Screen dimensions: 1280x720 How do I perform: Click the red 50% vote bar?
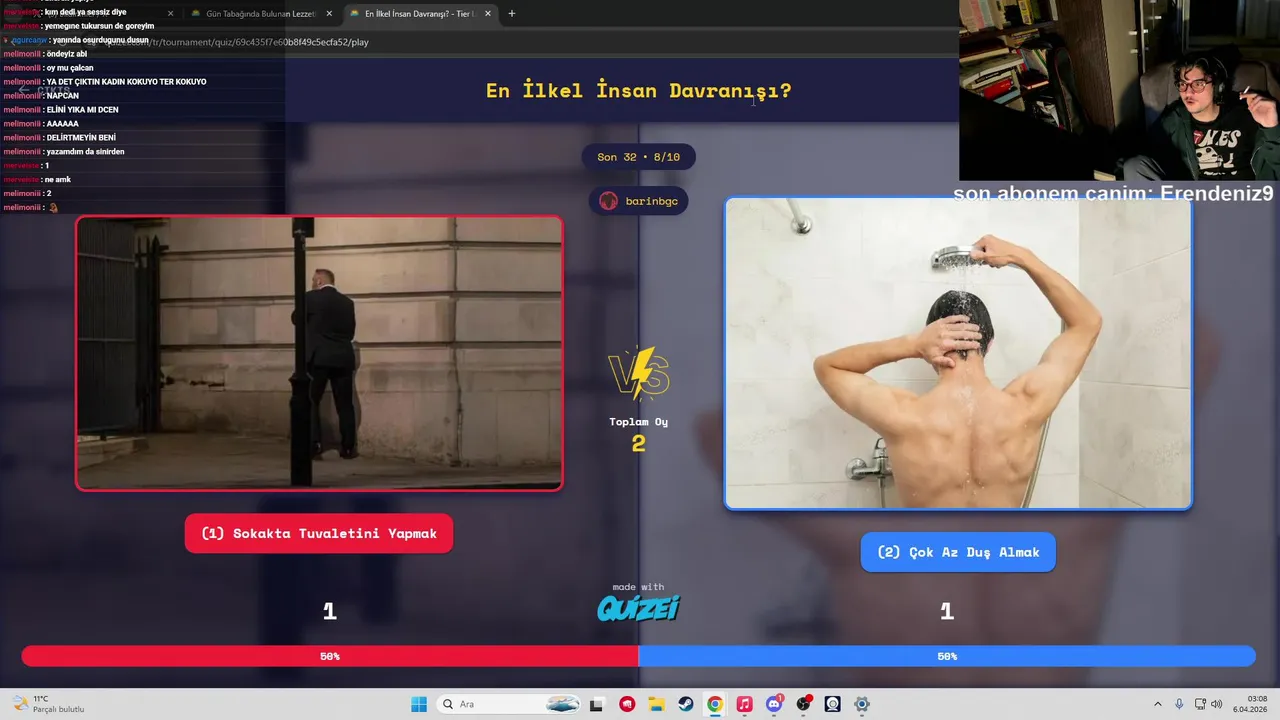330,656
